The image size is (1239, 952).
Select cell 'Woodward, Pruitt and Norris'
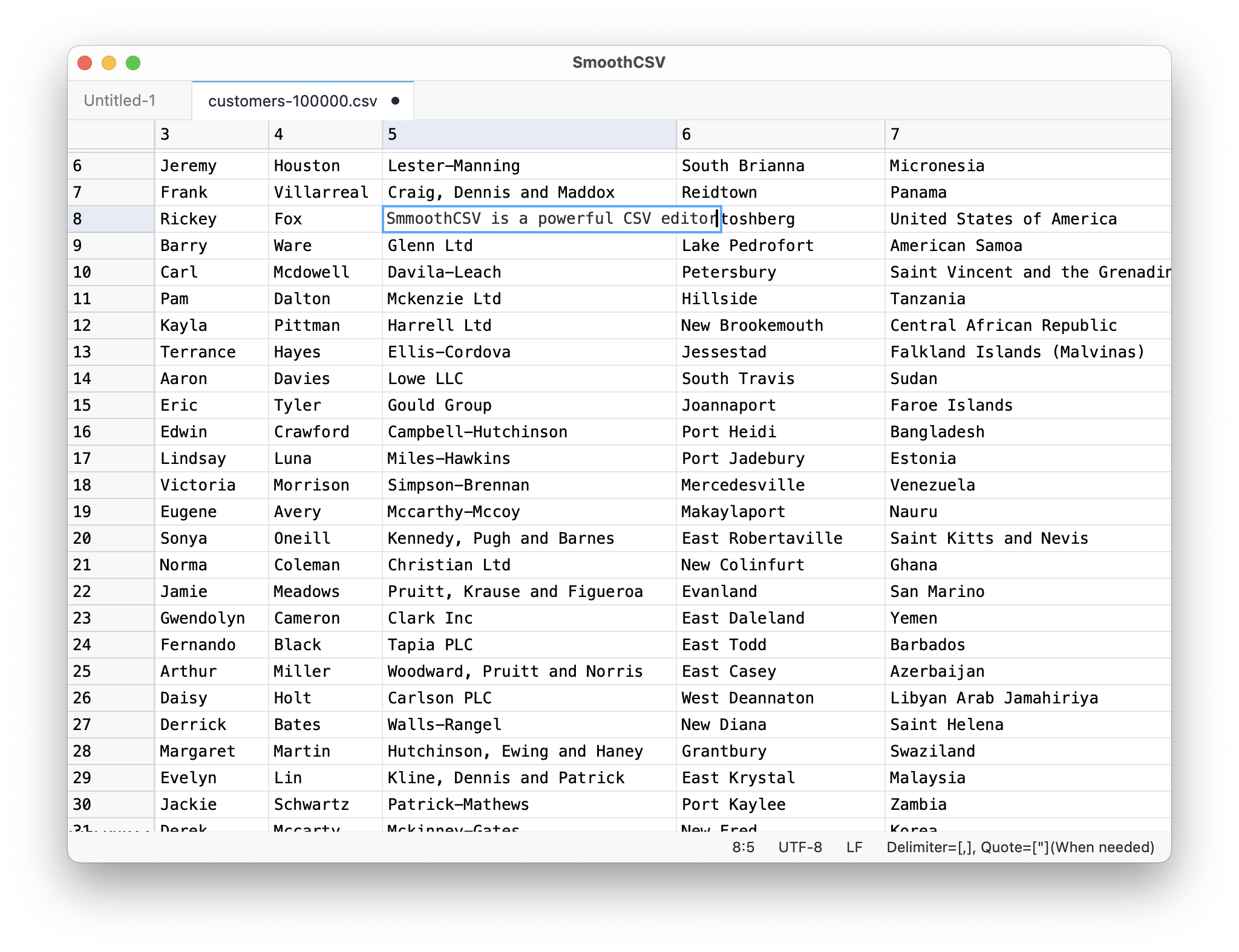pyautogui.click(x=529, y=671)
